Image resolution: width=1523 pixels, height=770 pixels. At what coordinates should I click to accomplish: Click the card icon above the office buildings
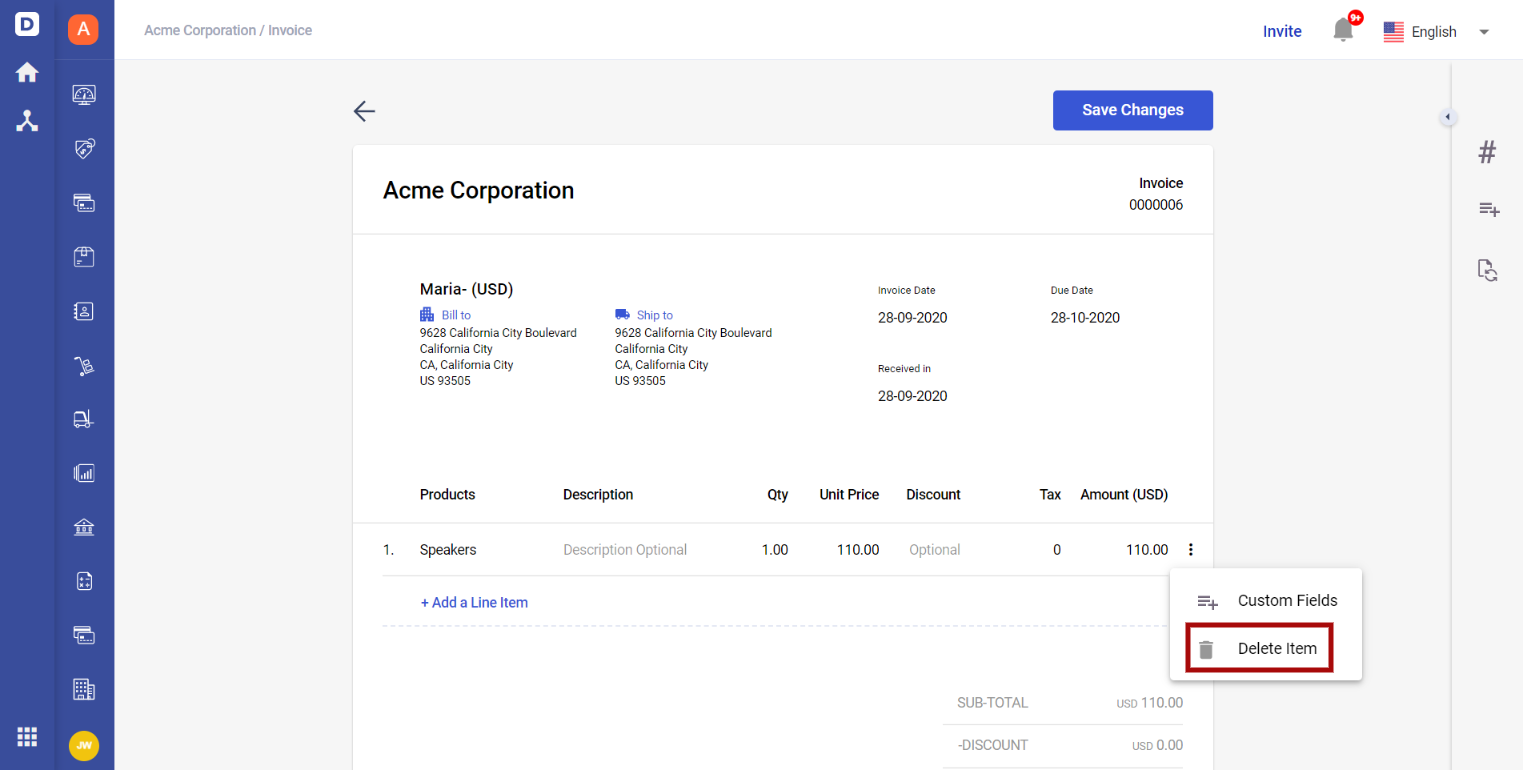[x=84, y=635]
